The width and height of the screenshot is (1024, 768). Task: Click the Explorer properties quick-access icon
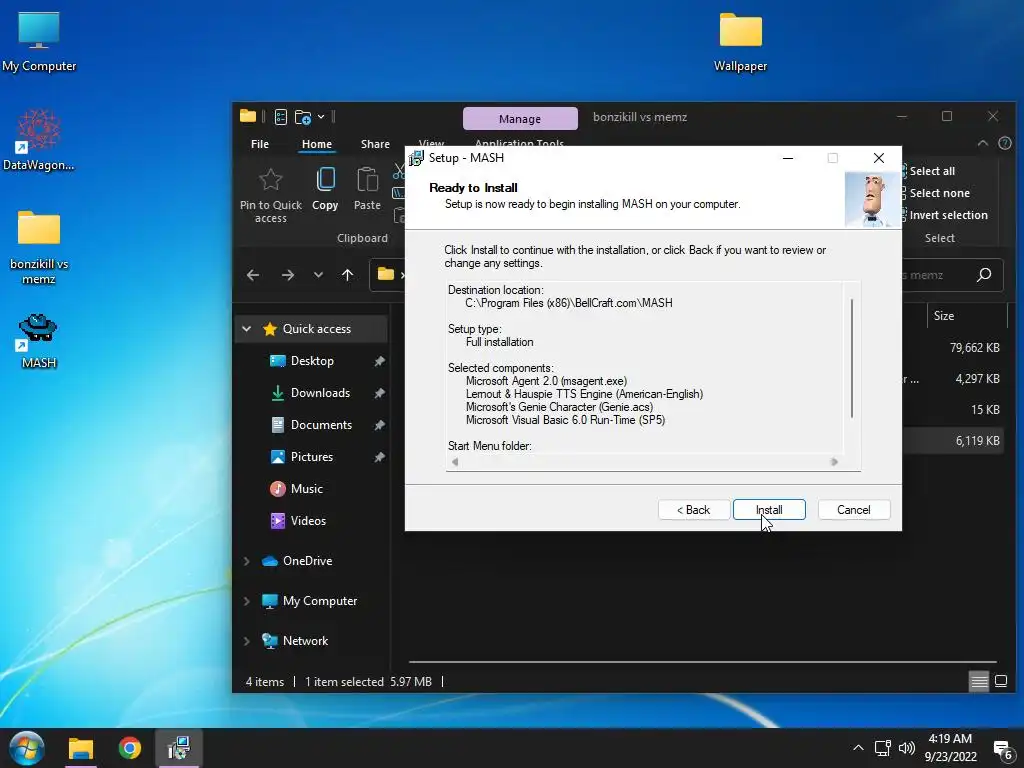click(281, 118)
